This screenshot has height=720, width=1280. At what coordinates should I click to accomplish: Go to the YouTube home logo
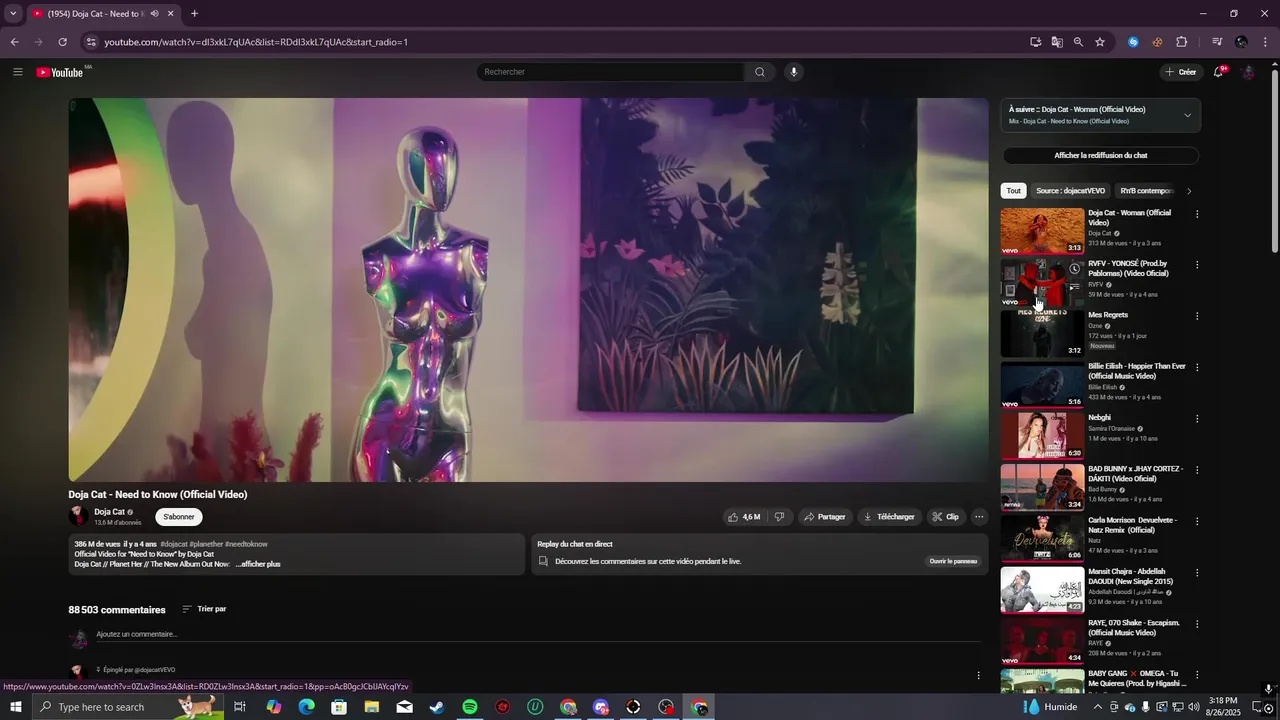pos(61,72)
